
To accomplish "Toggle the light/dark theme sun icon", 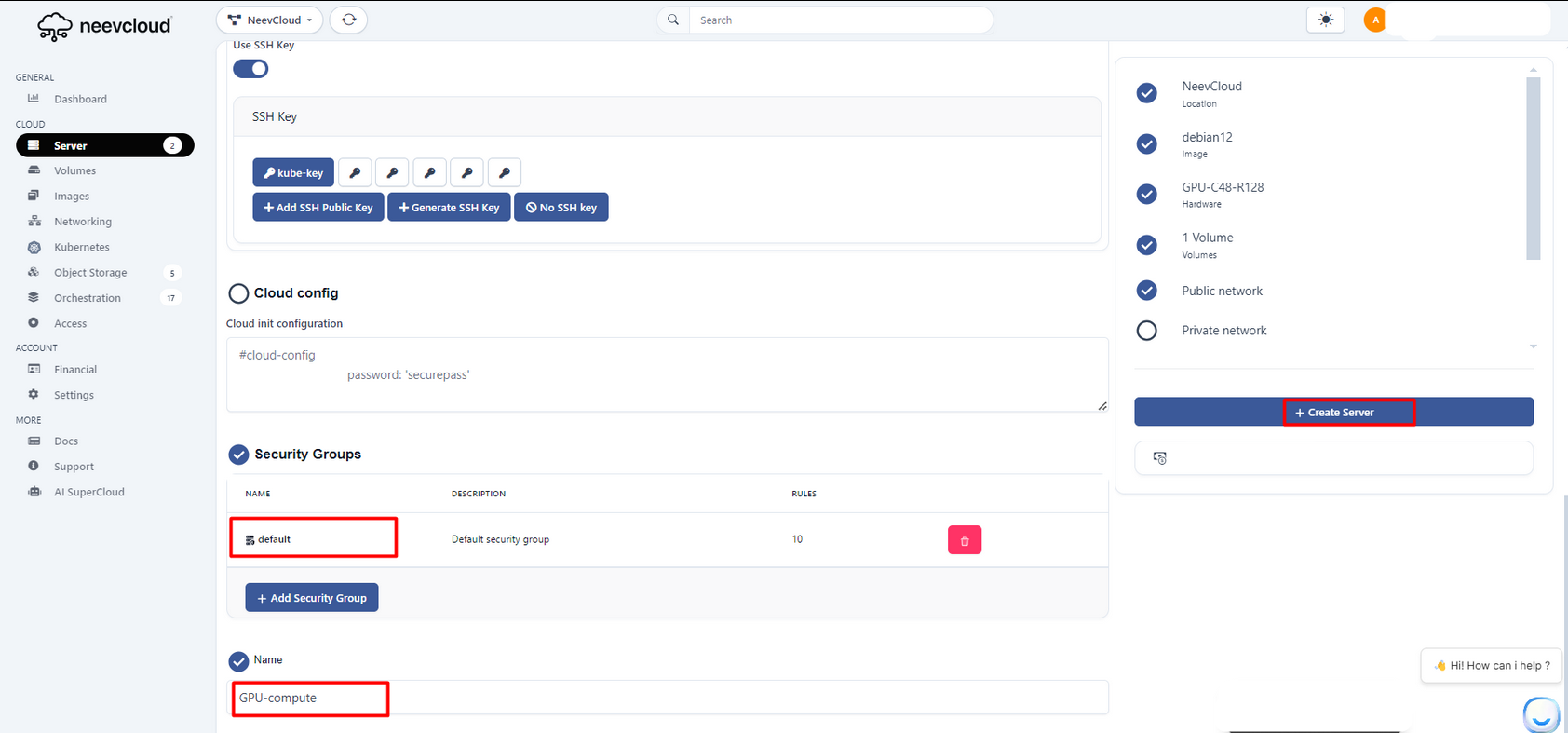I will [x=1325, y=20].
